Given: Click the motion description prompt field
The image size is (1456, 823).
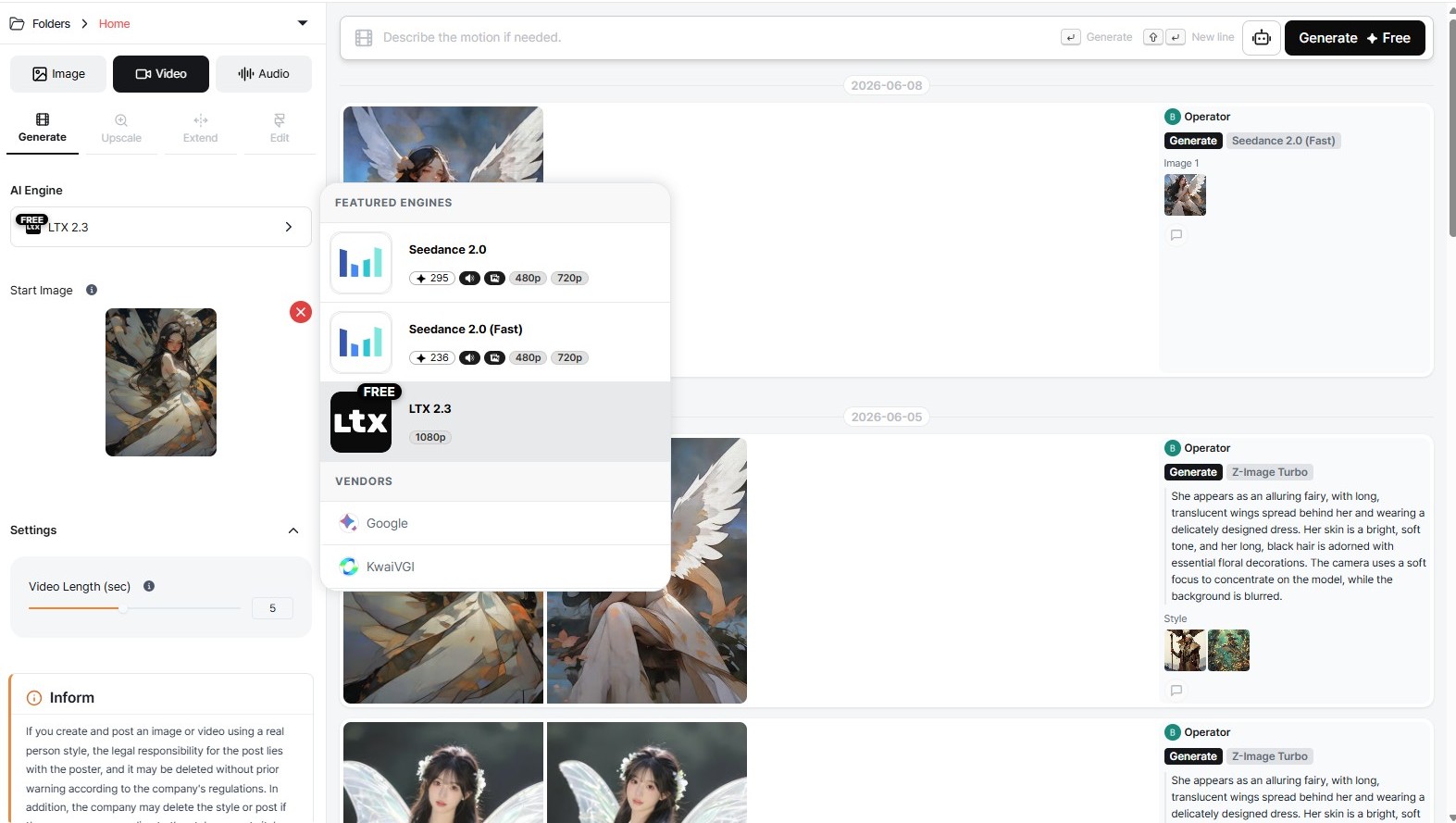Looking at the screenshot, I should pyautogui.click(x=713, y=38).
